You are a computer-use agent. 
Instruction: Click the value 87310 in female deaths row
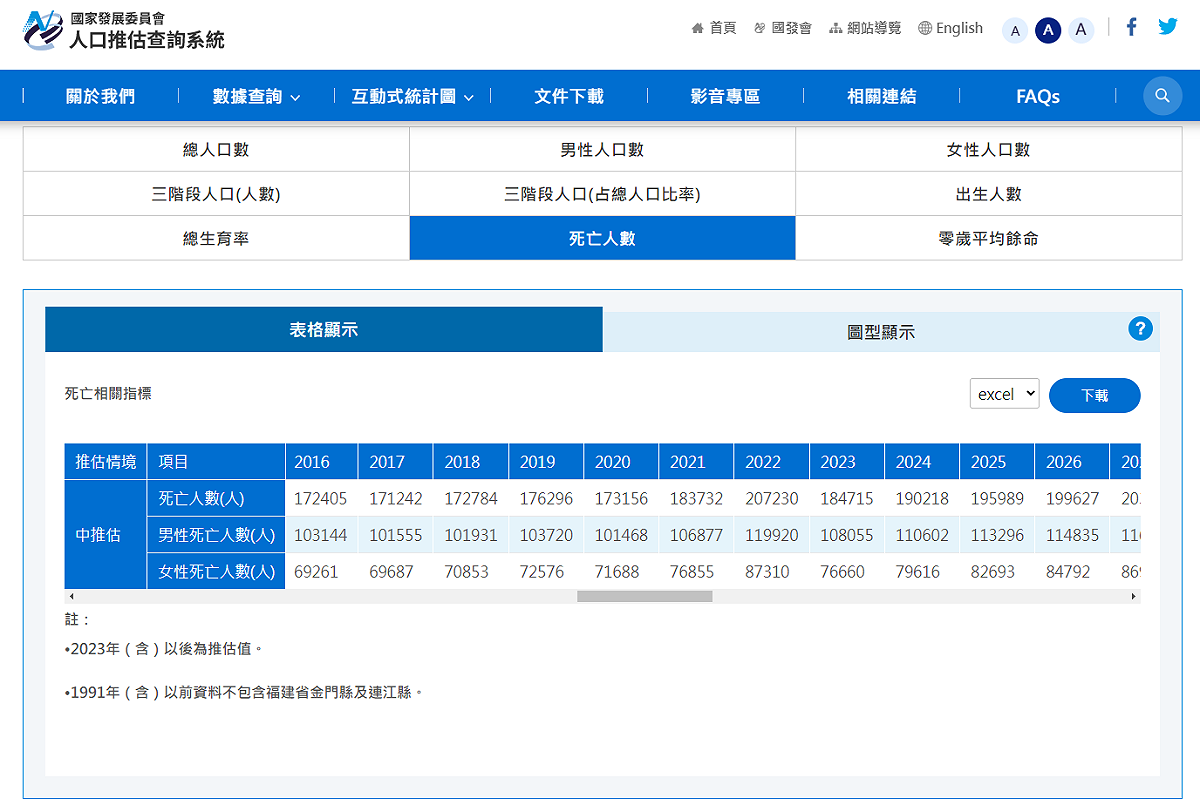pyautogui.click(x=767, y=572)
